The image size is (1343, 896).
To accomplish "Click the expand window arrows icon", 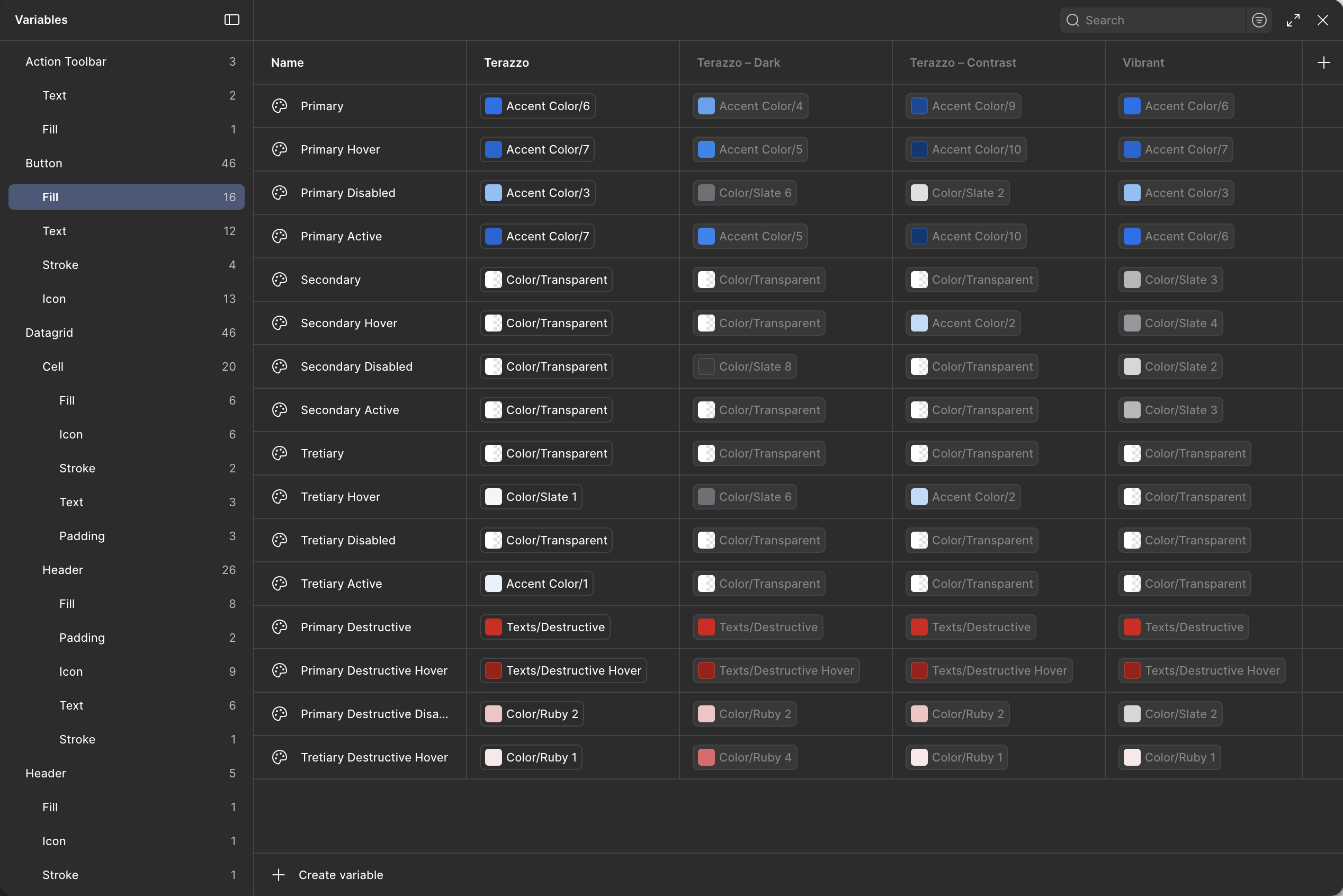I will click(x=1293, y=20).
